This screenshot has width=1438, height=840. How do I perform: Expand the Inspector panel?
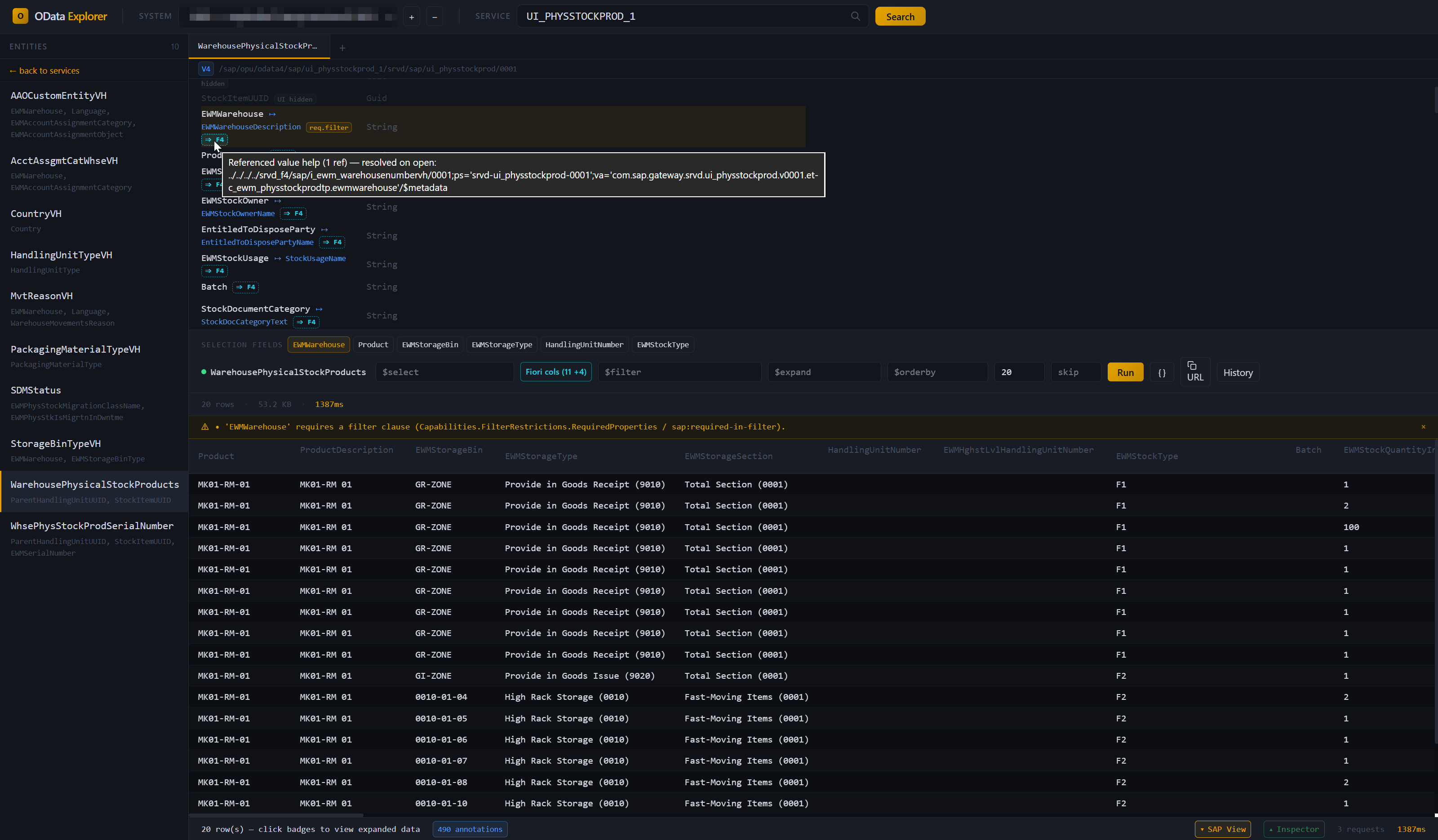tap(1294, 829)
